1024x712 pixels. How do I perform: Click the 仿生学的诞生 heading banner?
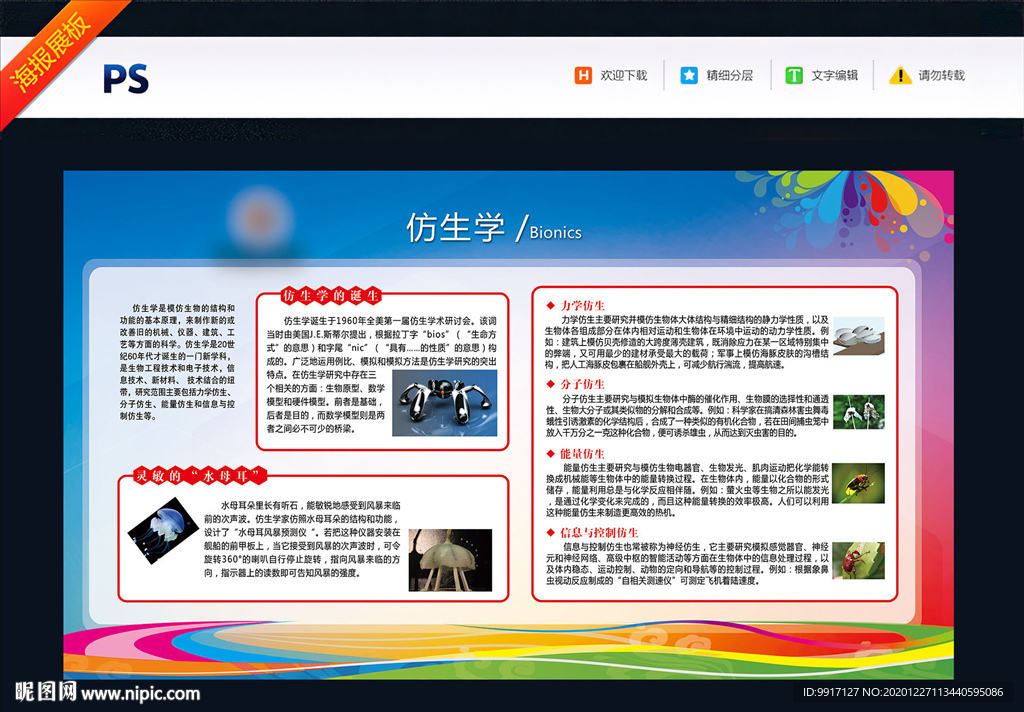click(x=331, y=295)
